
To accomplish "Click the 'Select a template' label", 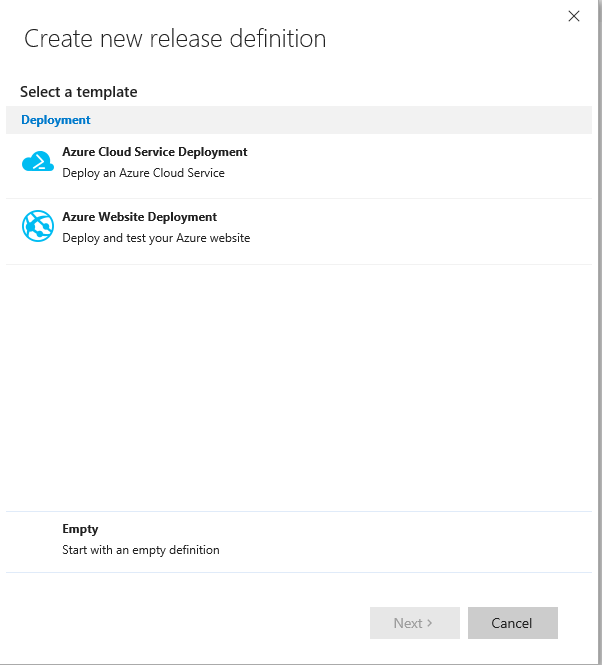I will pos(79,92).
